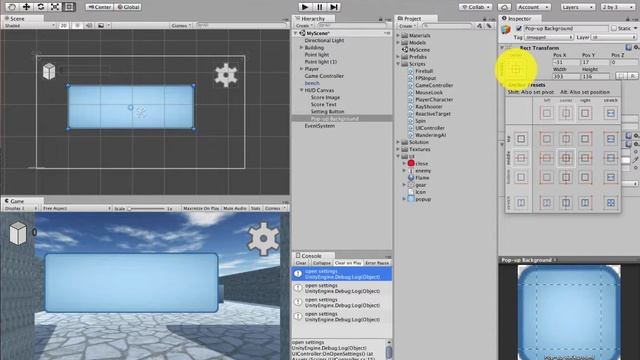Select the Console tab
The height and width of the screenshot is (360, 640).
(x=313, y=256)
